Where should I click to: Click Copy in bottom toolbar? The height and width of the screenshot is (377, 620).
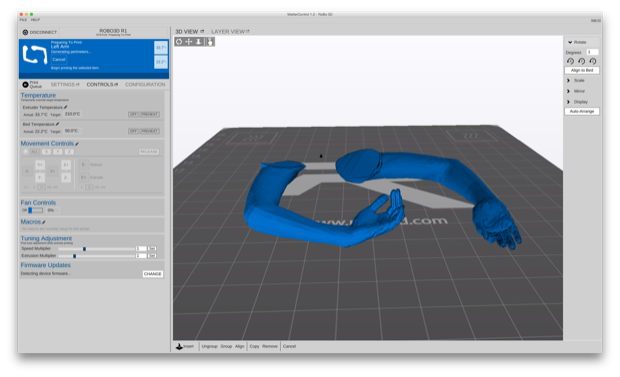[254, 347]
